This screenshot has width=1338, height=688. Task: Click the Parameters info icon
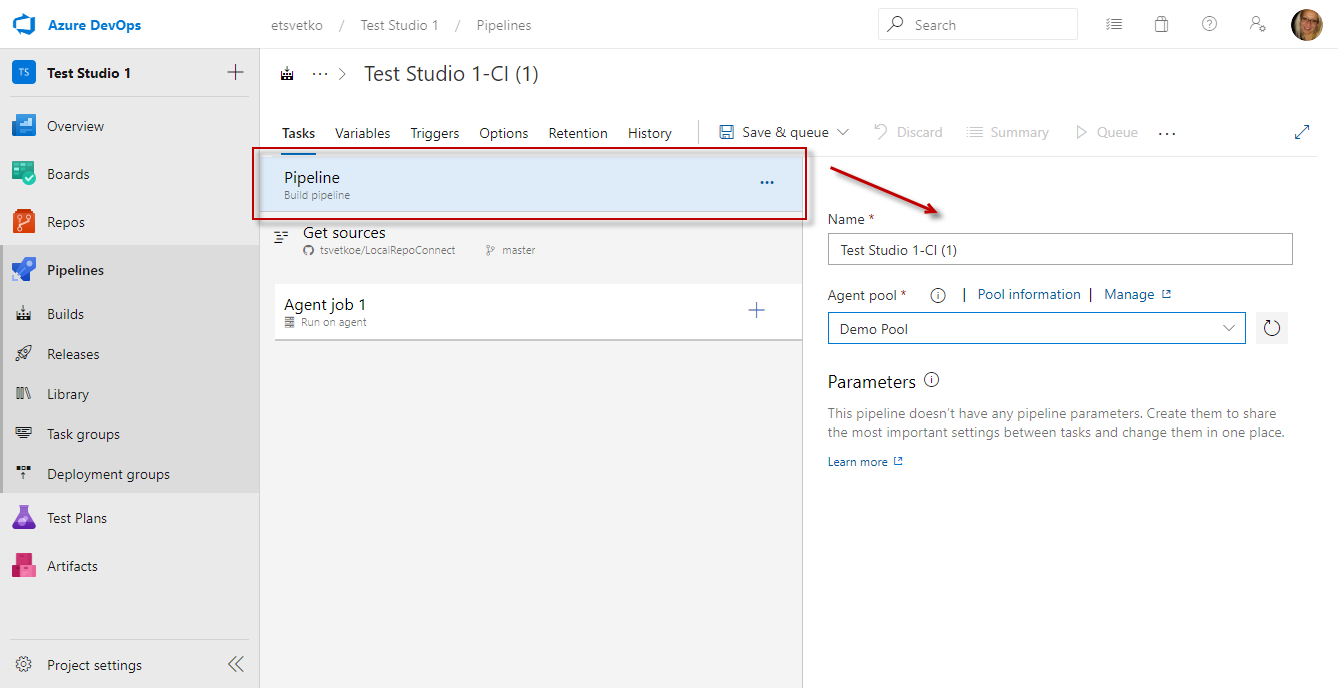point(932,380)
